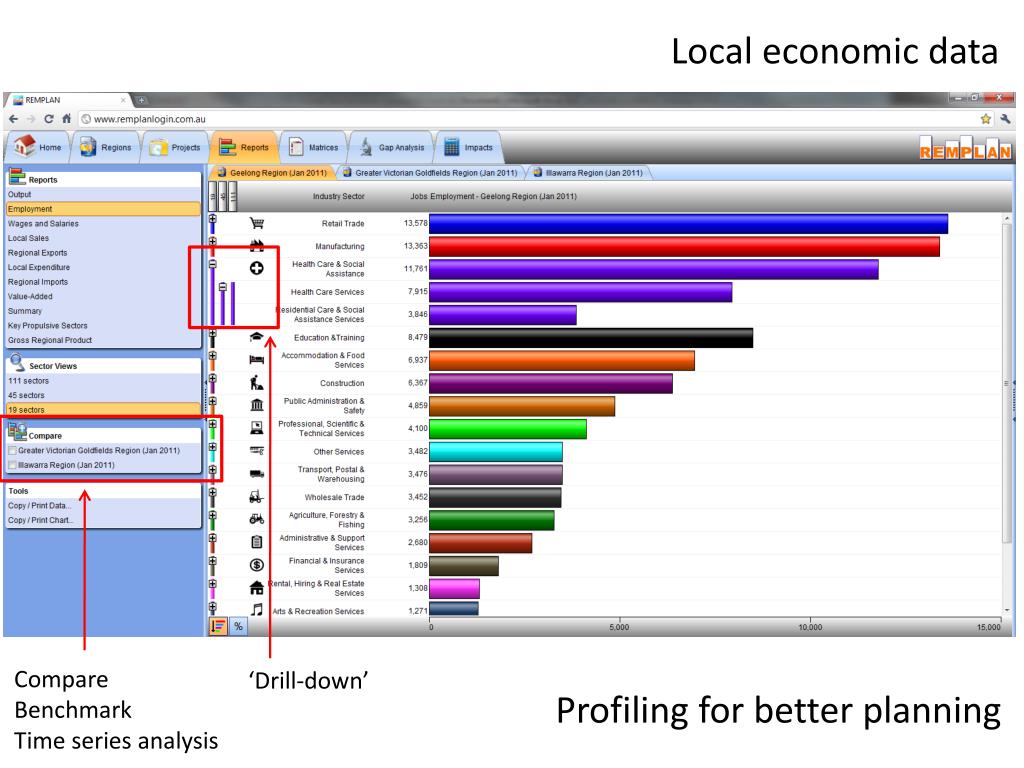The image size is (1024, 768).
Task: Switch to Greater Victorian Goldfields Region tab
Action: 430,173
